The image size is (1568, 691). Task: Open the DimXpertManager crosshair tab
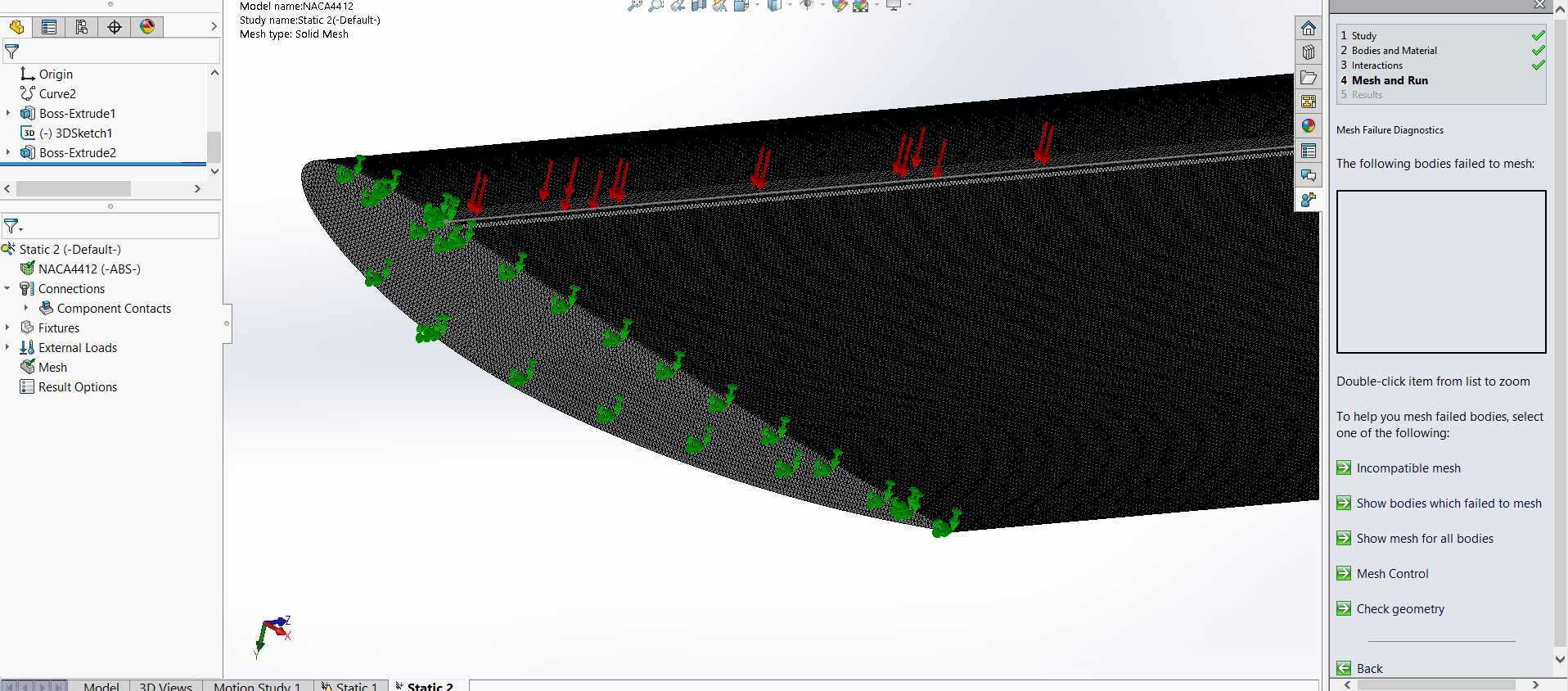[115, 27]
